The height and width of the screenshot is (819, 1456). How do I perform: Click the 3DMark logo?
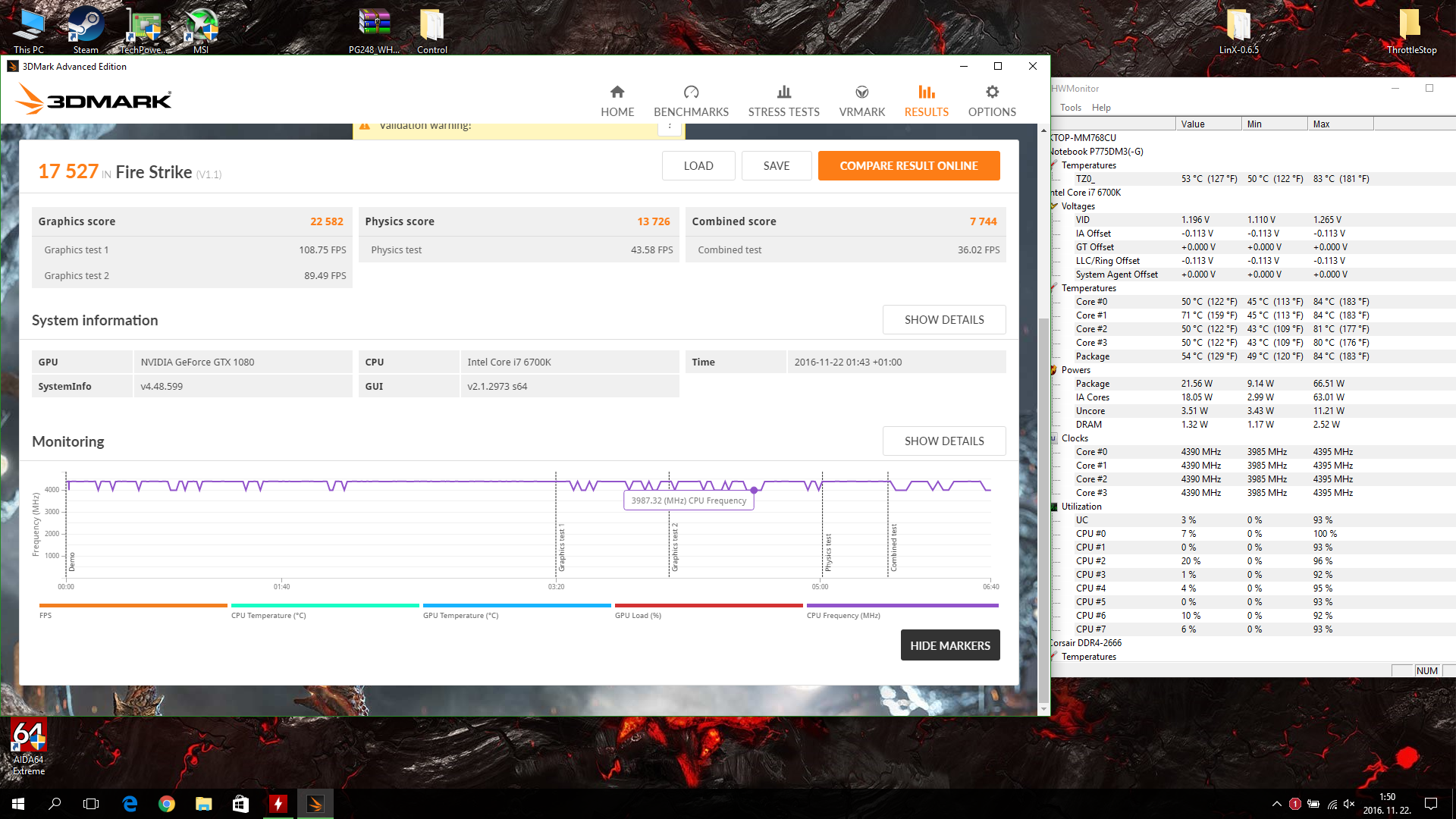click(x=93, y=99)
